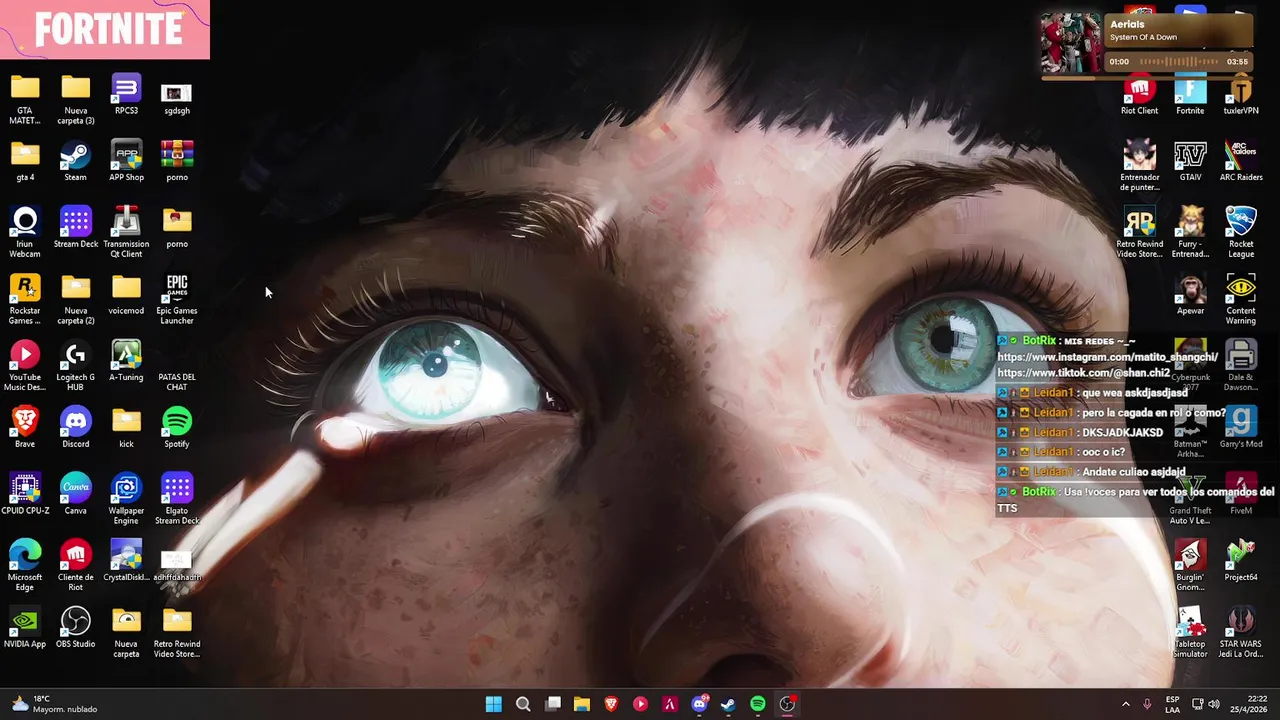The width and height of the screenshot is (1280, 720).
Task: Launch Spotify desktop shortcut
Action: 177,428
